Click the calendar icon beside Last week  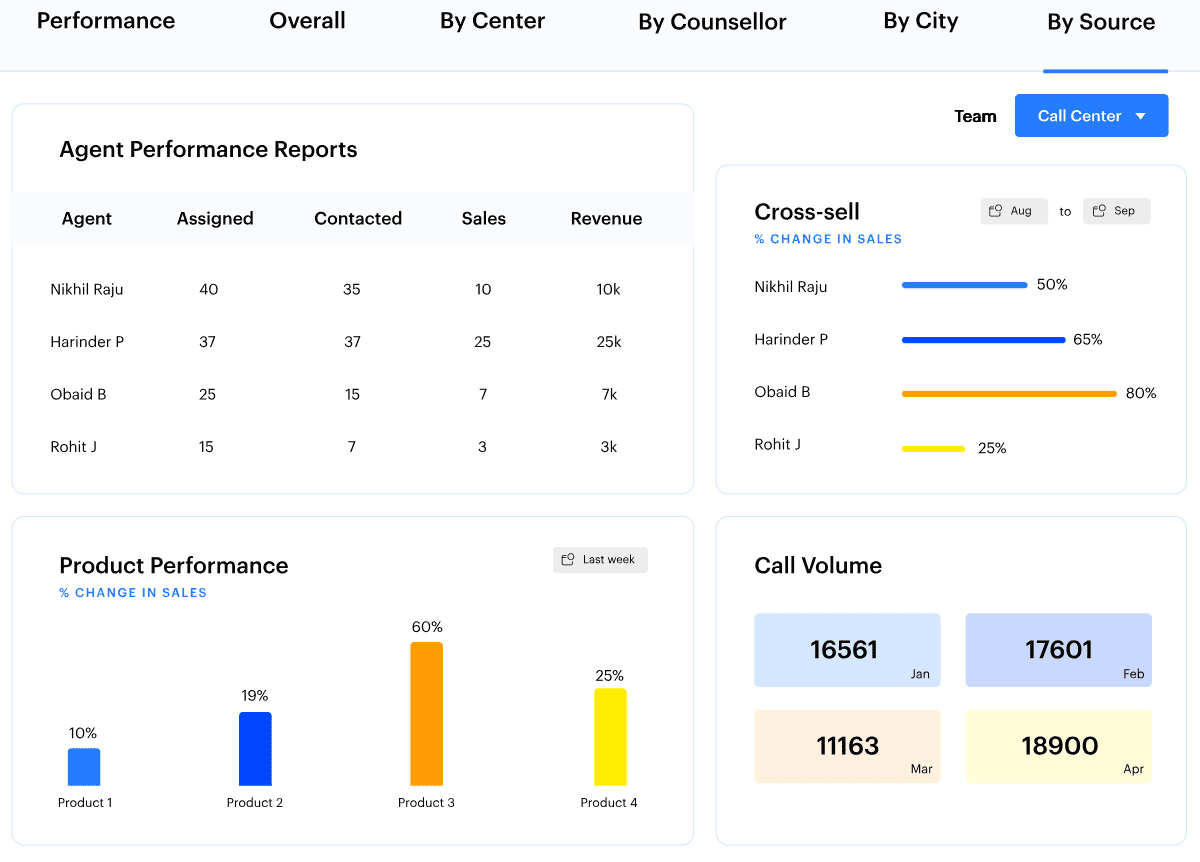(x=568, y=560)
